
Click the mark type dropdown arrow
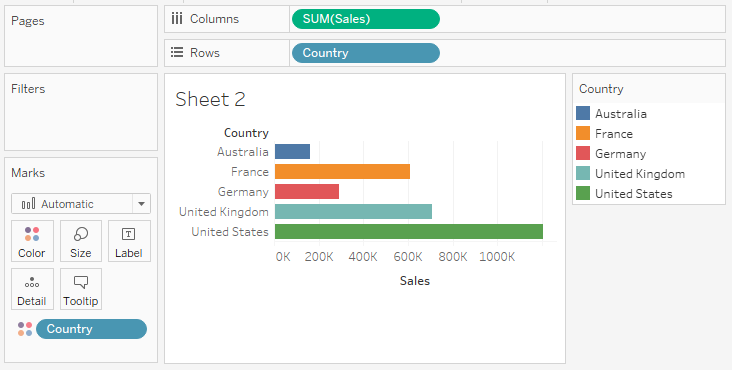(x=141, y=204)
